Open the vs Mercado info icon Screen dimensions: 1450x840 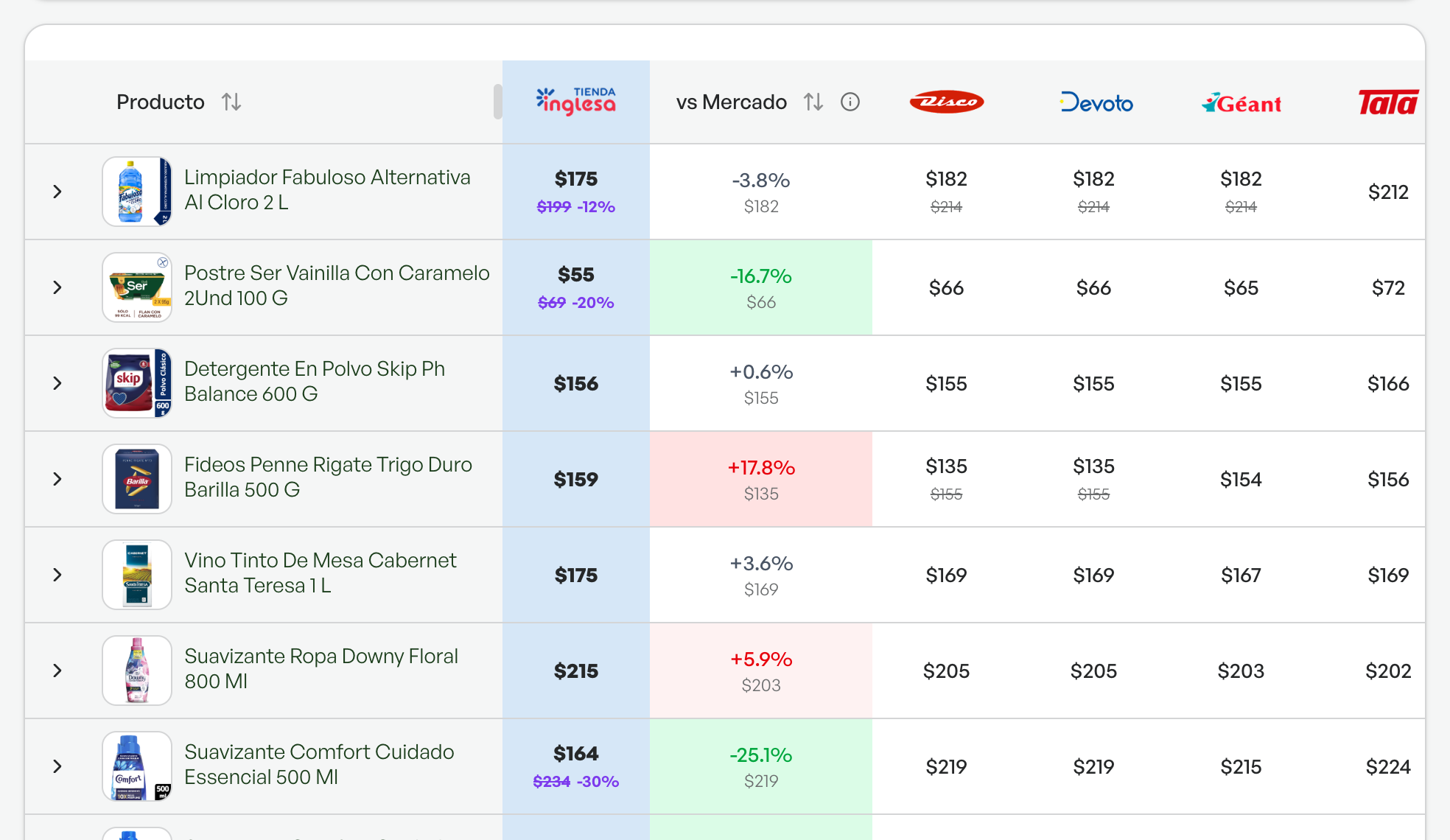[850, 102]
